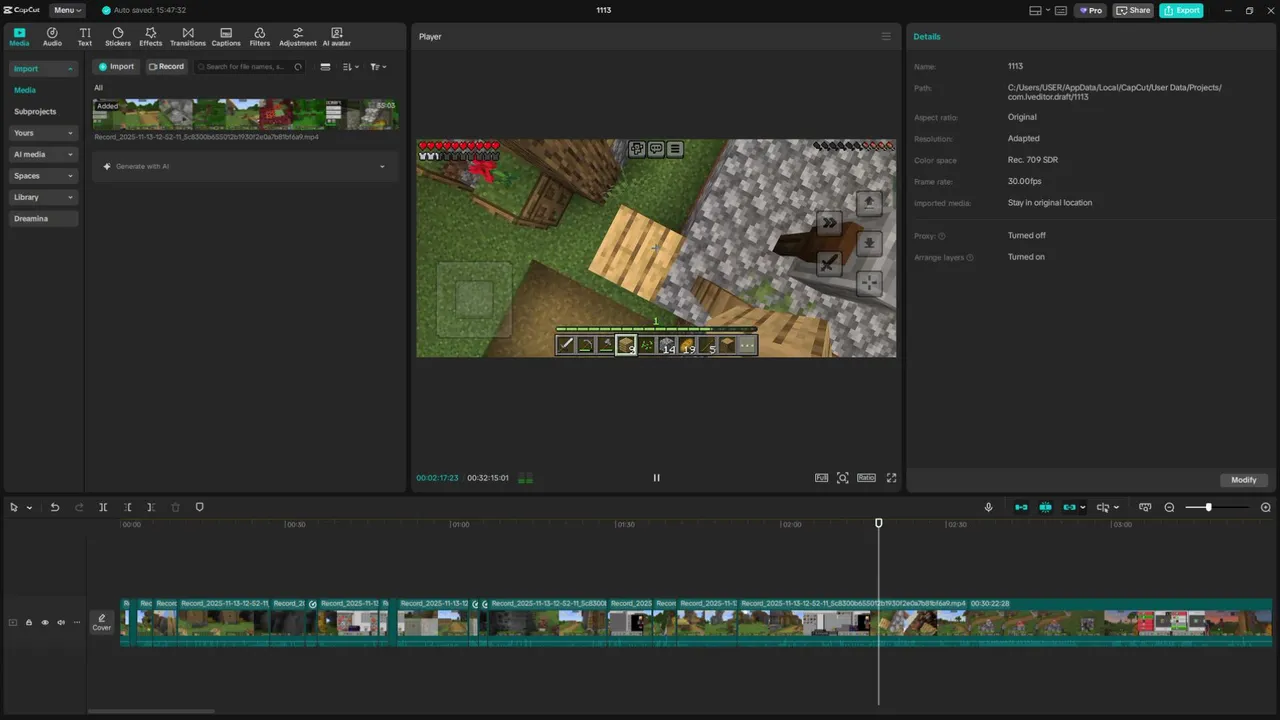Expand the Yours section
This screenshot has height=720, width=1280.
[x=44, y=133]
